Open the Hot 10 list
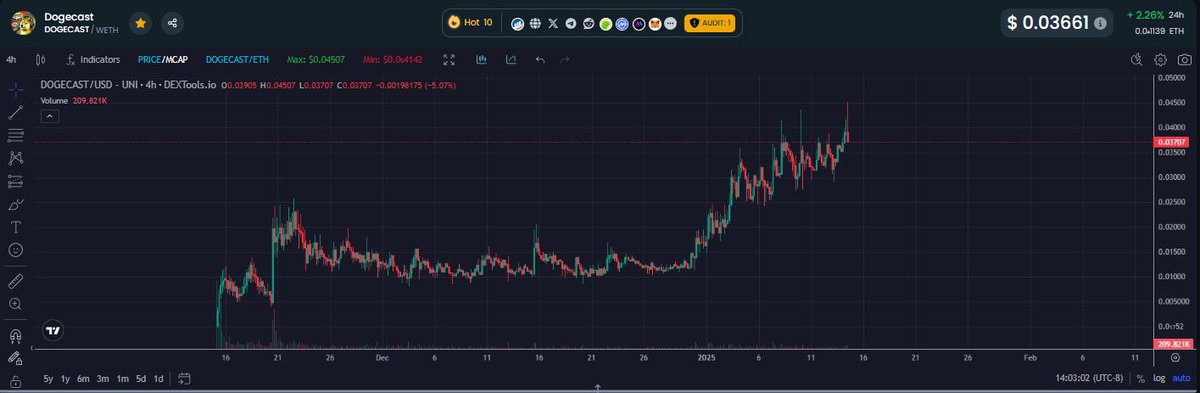The width and height of the screenshot is (1200, 393). tap(470, 22)
